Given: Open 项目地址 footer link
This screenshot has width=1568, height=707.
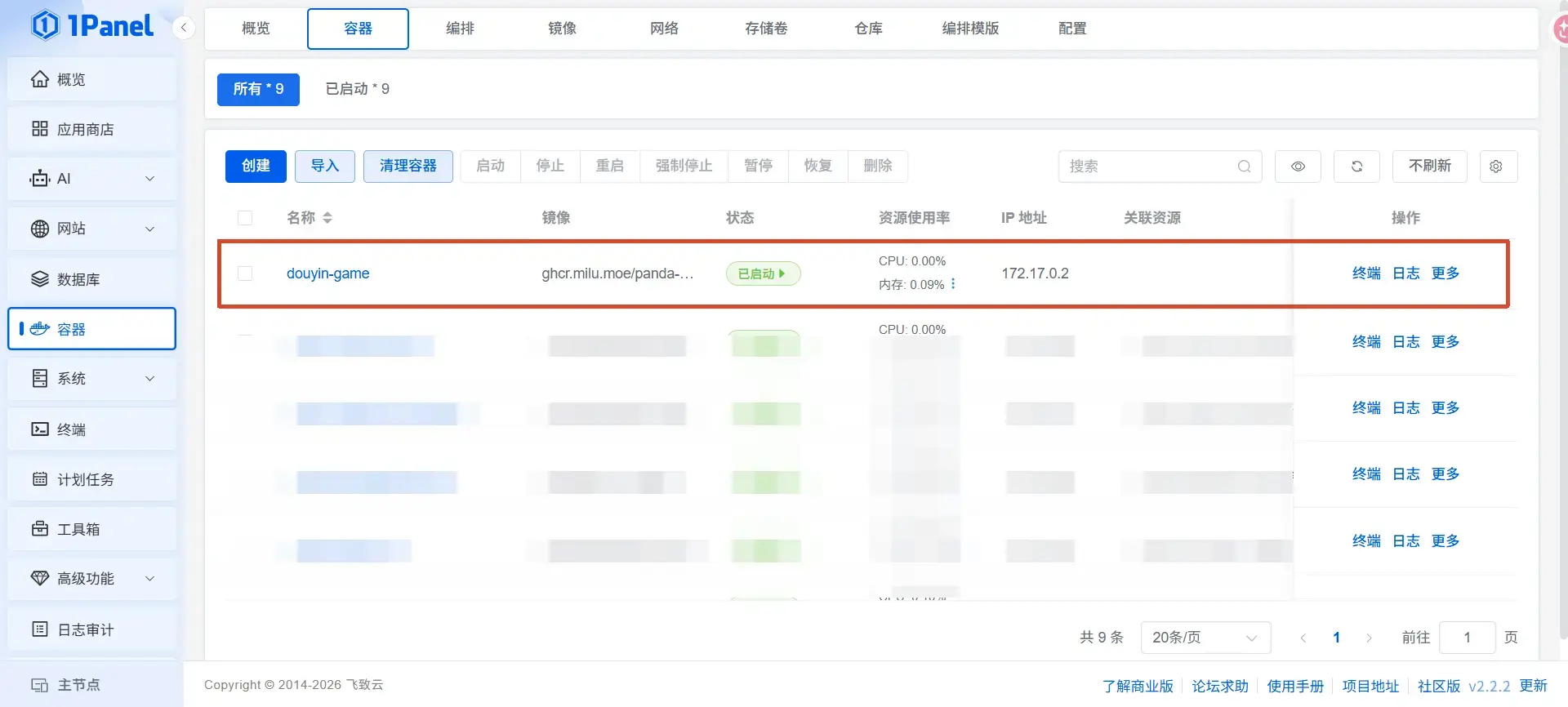Looking at the screenshot, I should [x=1370, y=687].
